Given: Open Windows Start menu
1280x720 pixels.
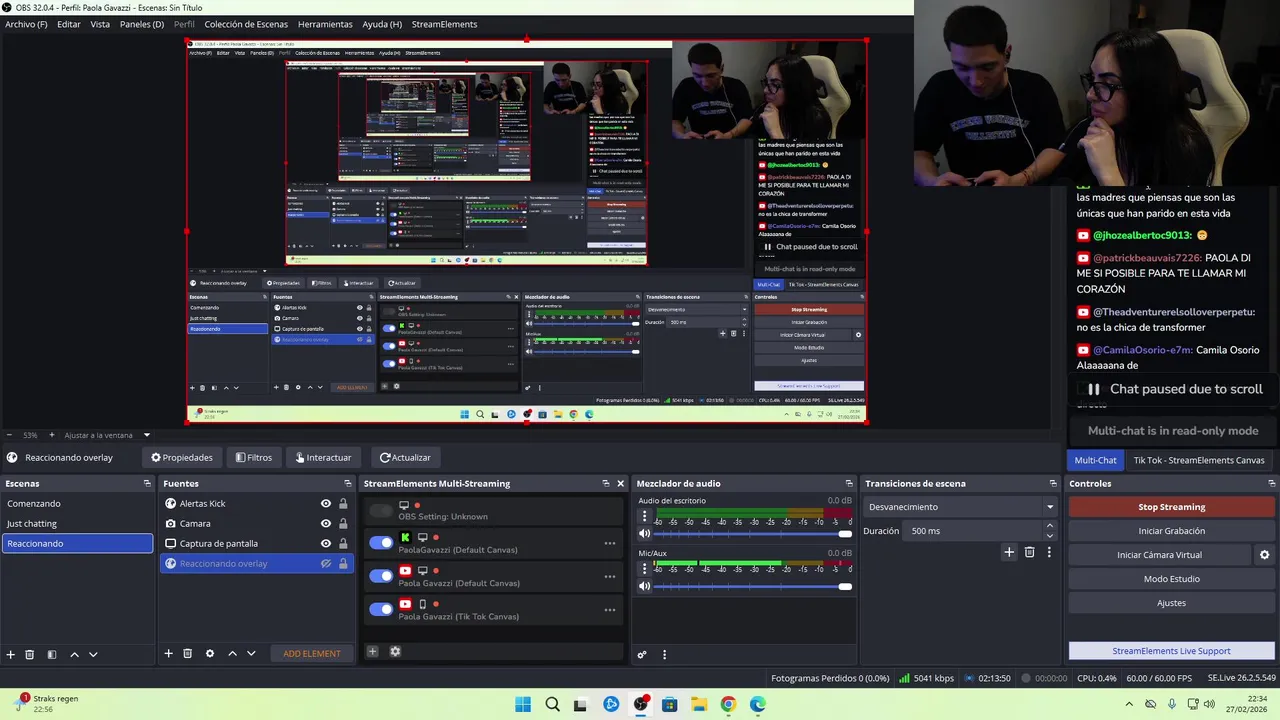Looking at the screenshot, I should point(523,704).
